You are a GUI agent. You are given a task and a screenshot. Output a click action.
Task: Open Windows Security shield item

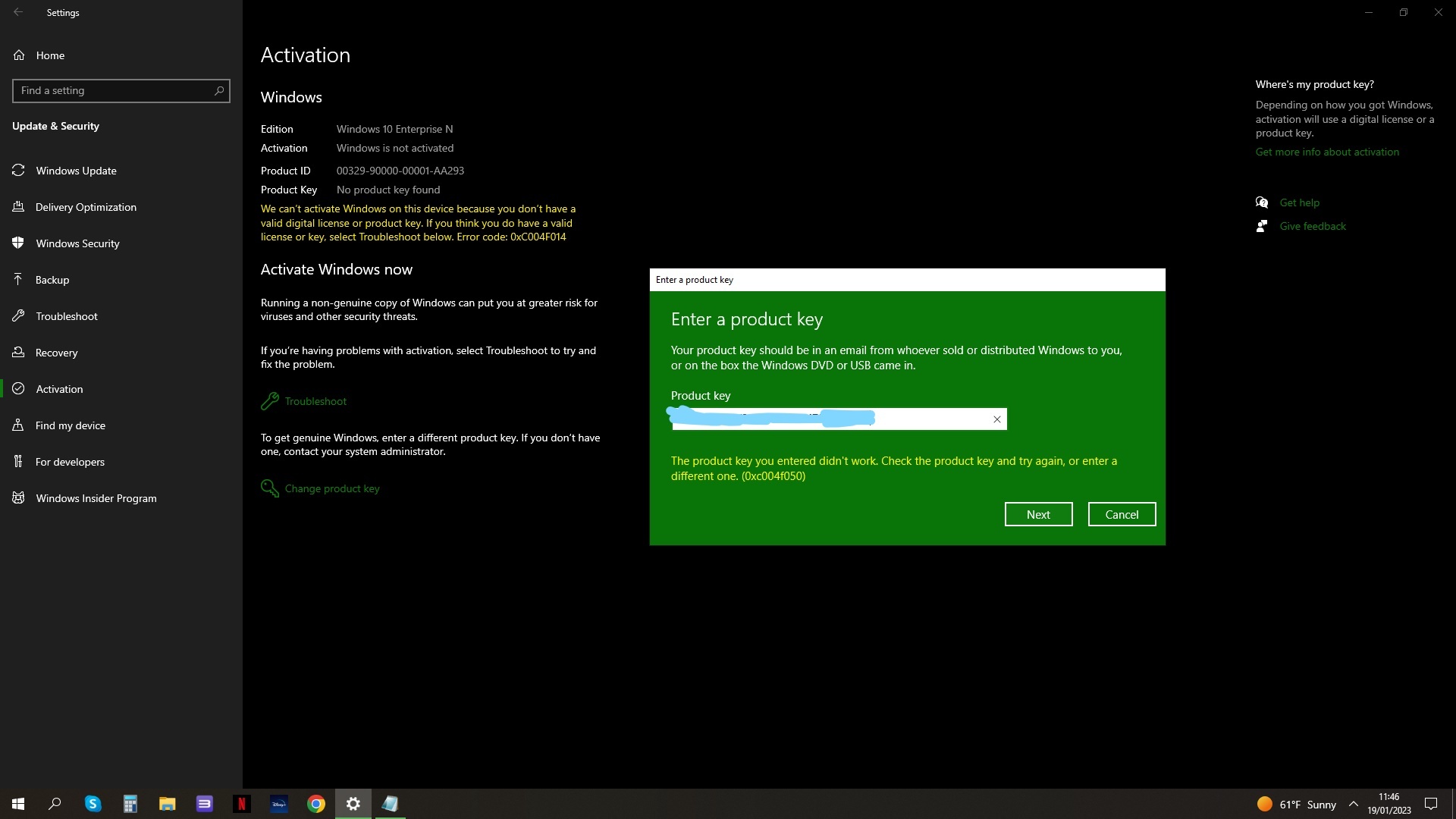(77, 243)
